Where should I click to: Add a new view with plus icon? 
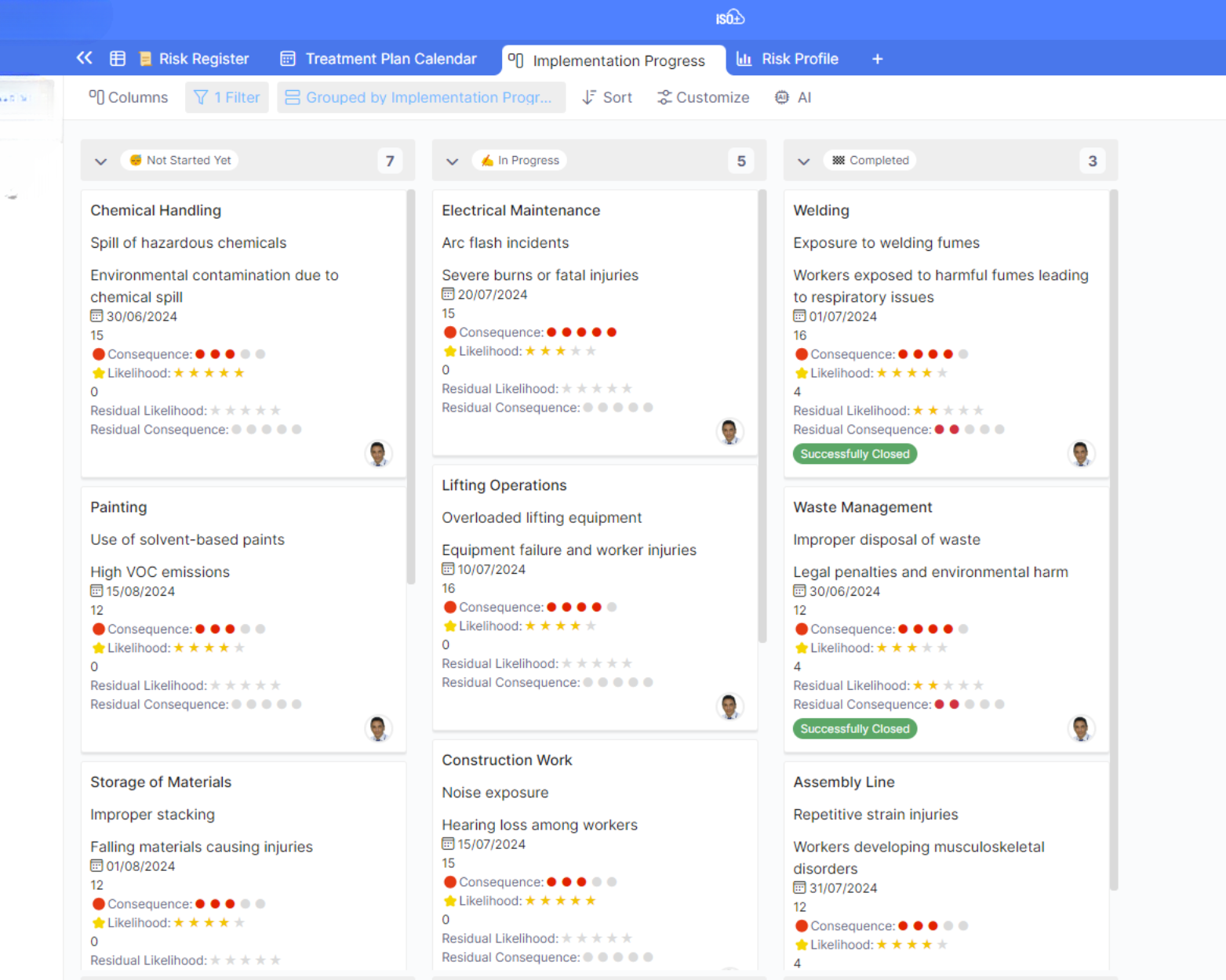(877, 59)
